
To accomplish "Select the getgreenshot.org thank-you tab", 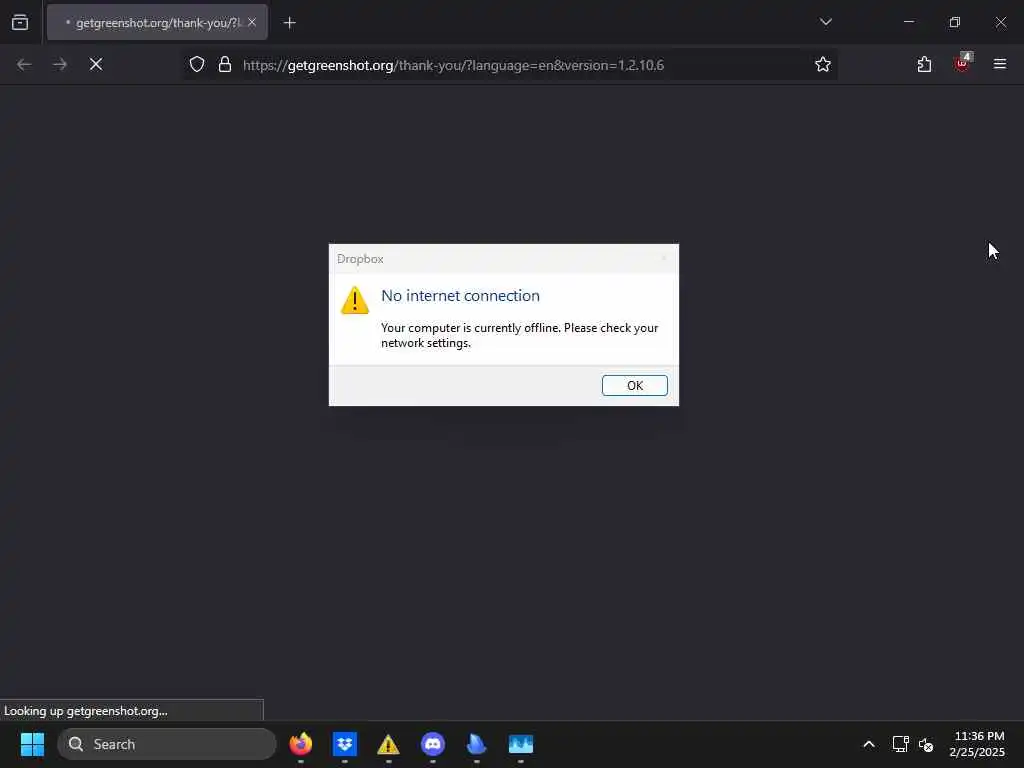I will coord(157,22).
